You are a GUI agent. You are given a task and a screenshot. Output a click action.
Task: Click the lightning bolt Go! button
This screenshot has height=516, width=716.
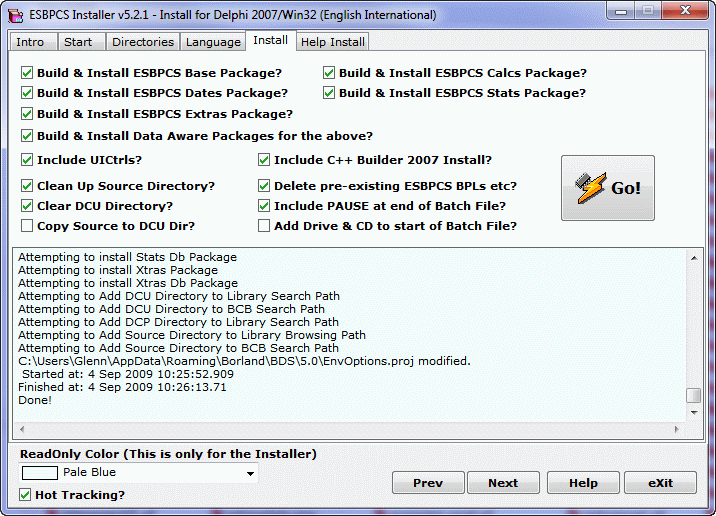607,188
